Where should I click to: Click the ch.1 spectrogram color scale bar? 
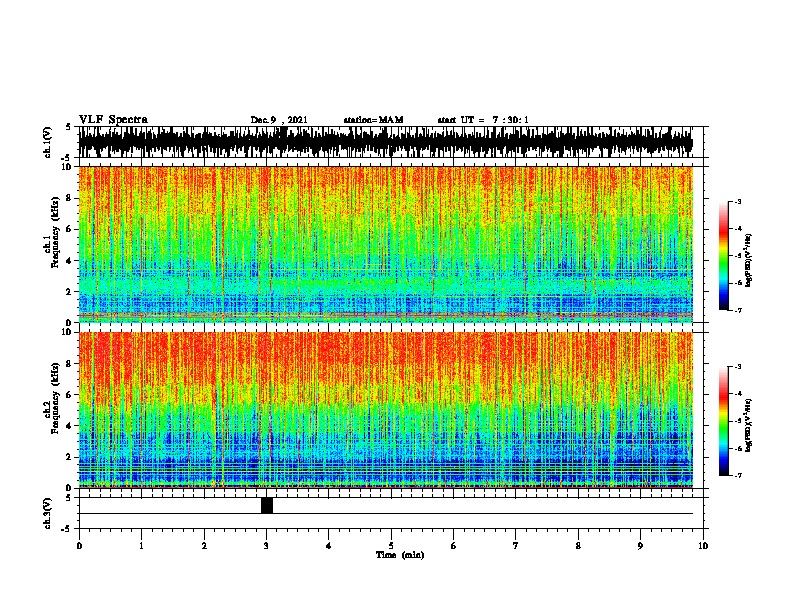coord(724,255)
